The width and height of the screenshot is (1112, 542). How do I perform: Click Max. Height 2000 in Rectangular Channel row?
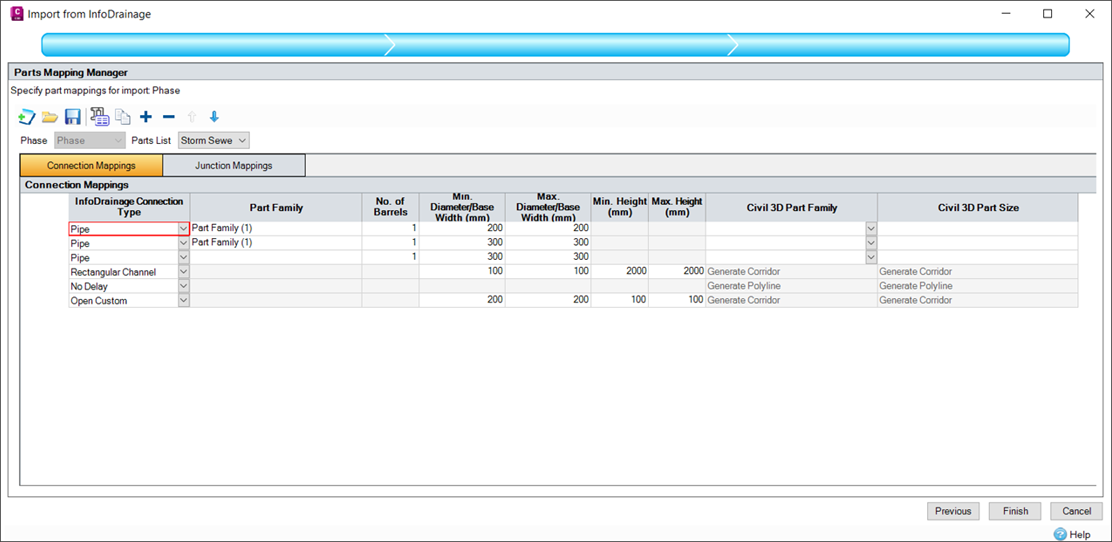pyautogui.click(x=677, y=272)
